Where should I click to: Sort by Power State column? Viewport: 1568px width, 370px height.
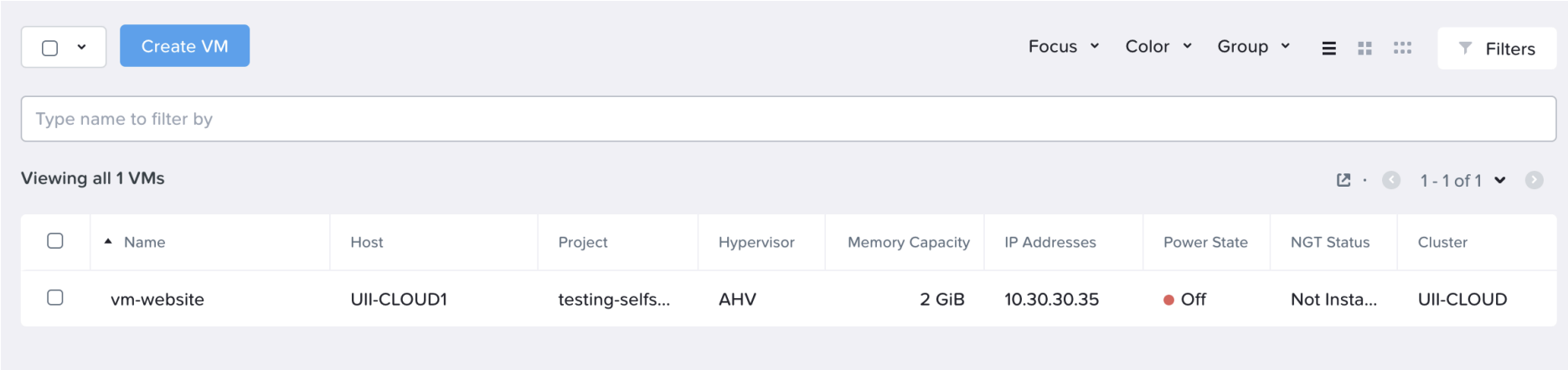[1204, 242]
